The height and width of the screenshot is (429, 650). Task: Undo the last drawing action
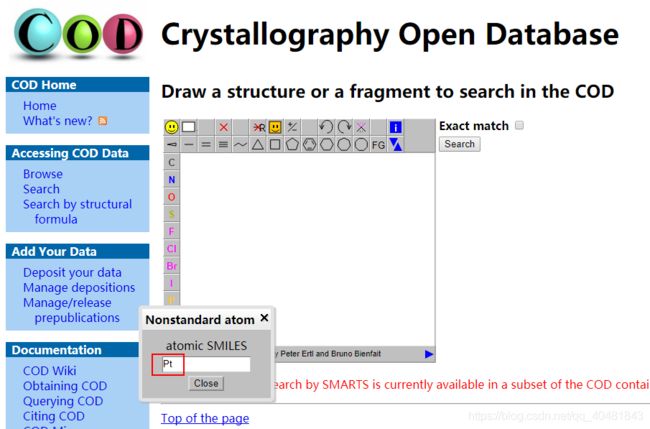coord(326,127)
